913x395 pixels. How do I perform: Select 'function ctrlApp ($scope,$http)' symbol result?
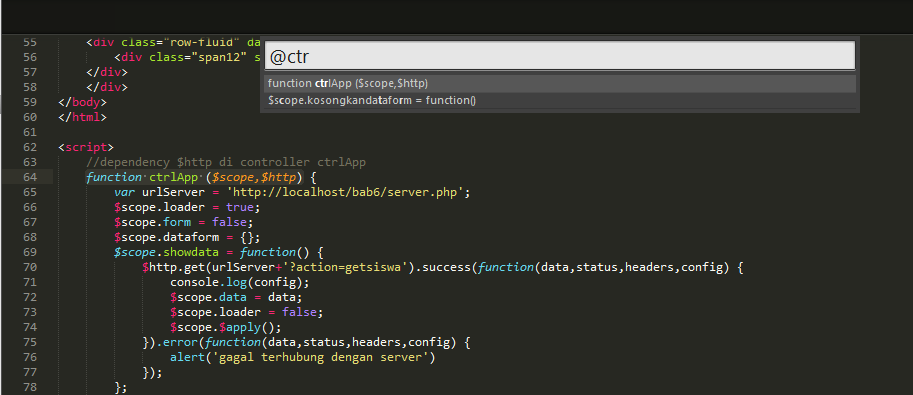pos(560,83)
